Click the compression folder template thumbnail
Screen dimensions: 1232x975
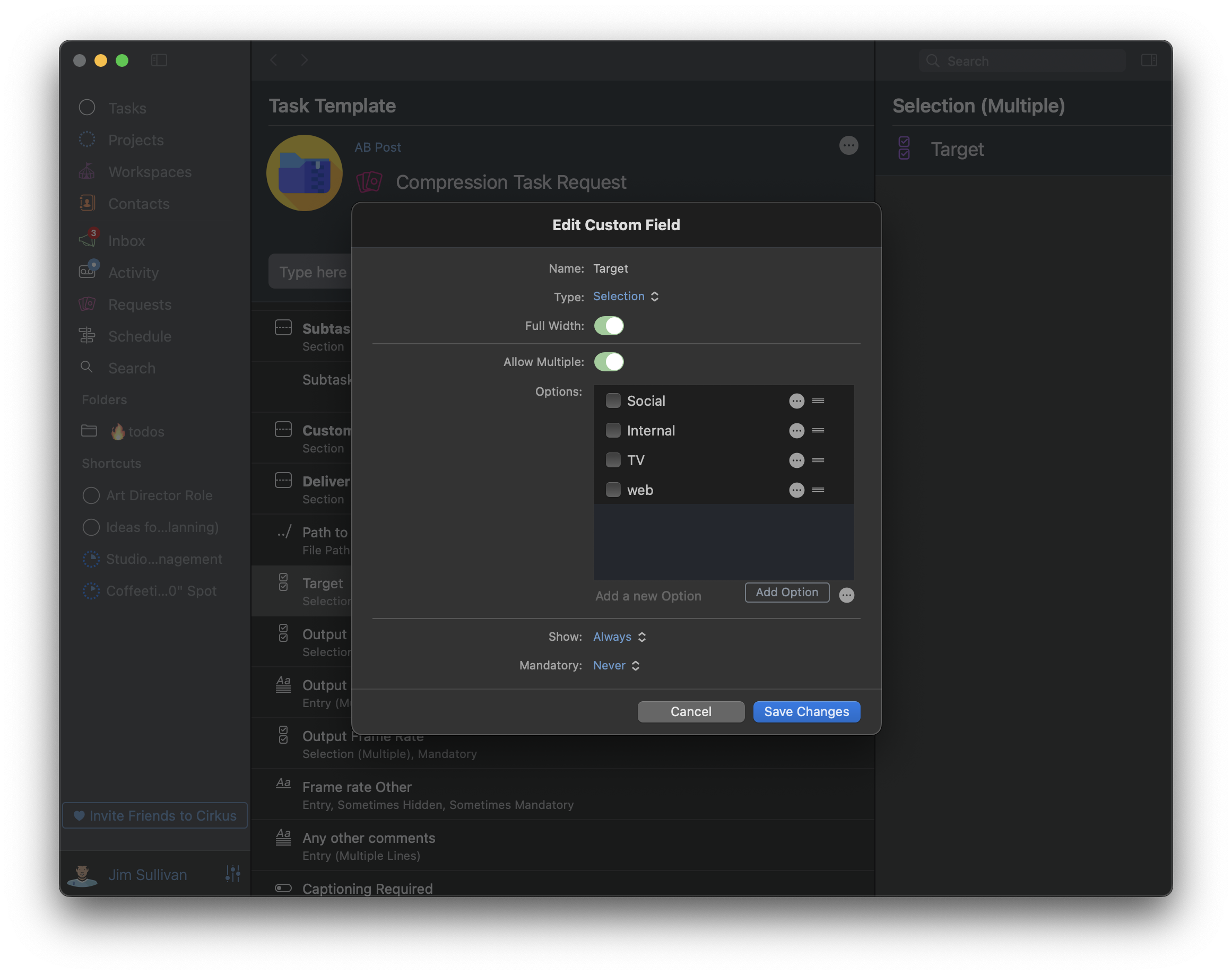pos(305,173)
